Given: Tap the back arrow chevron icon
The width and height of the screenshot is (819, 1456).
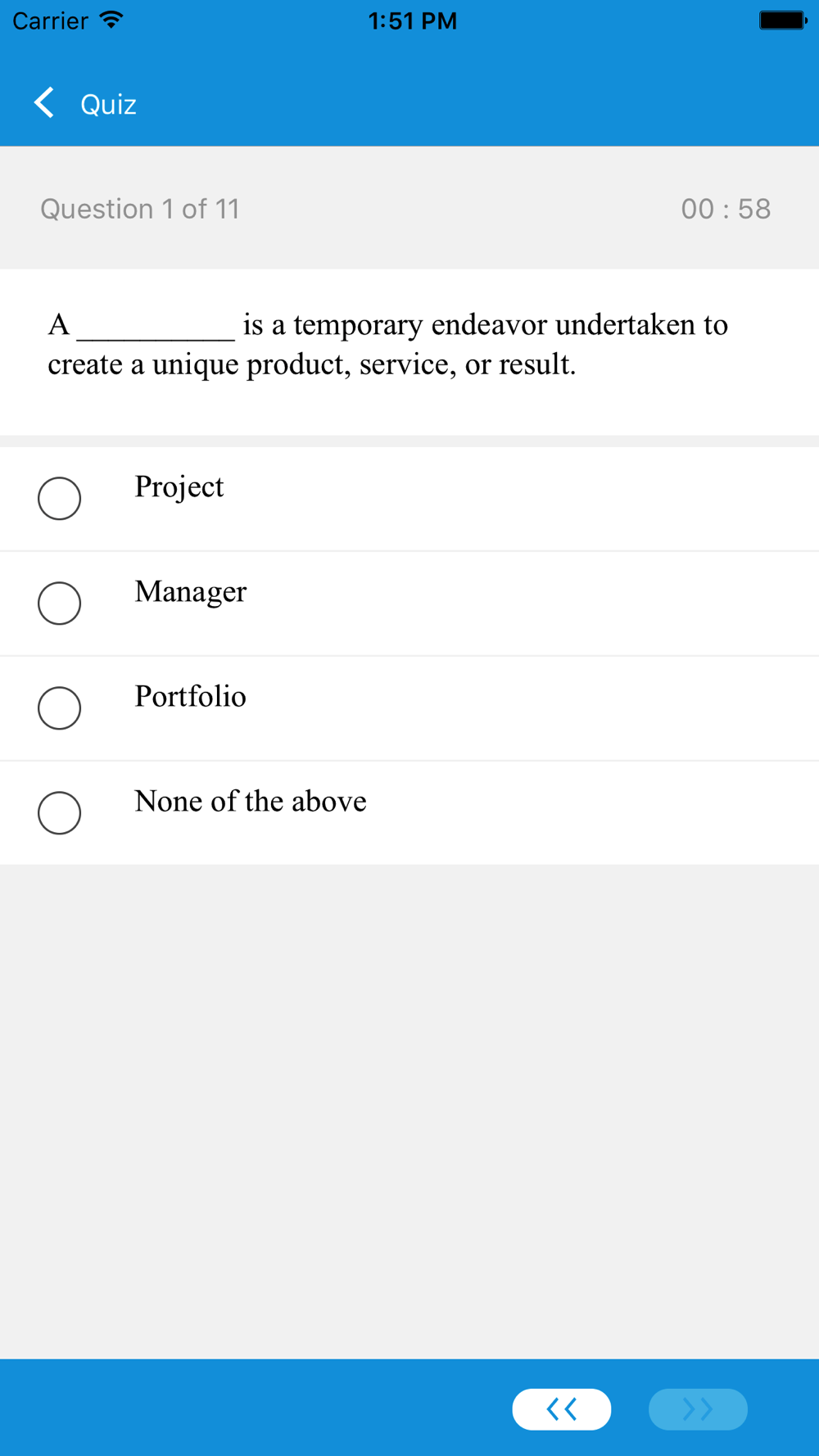Looking at the screenshot, I should click(44, 103).
